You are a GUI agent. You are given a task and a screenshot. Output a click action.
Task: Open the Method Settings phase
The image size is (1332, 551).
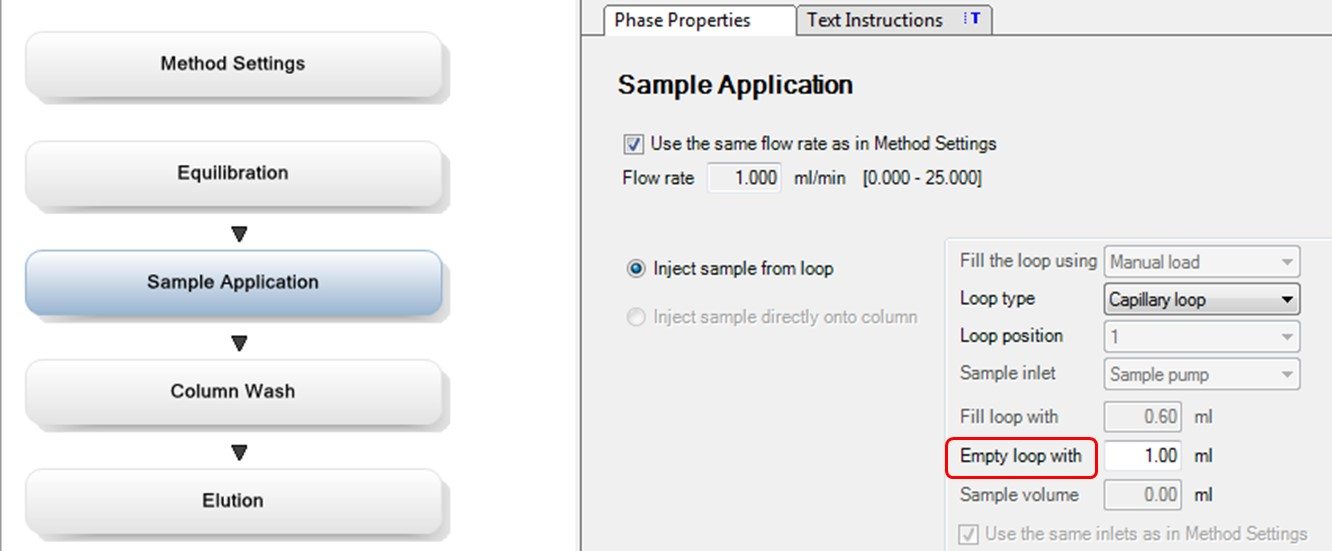click(x=233, y=64)
